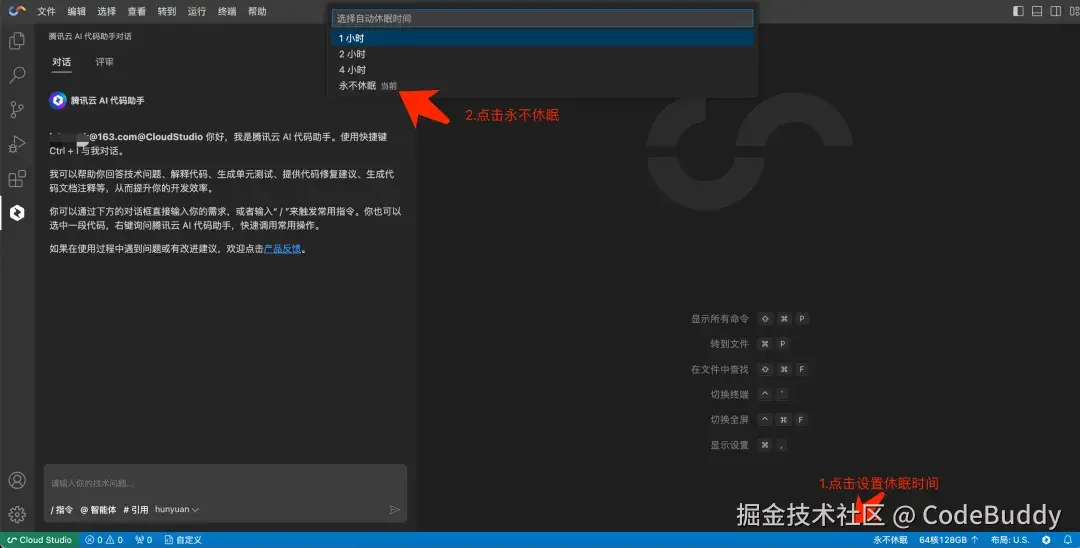This screenshot has width=1080, height=548.
Task: Click 布局: U.S. keyboard layout entry
Action: point(1010,540)
